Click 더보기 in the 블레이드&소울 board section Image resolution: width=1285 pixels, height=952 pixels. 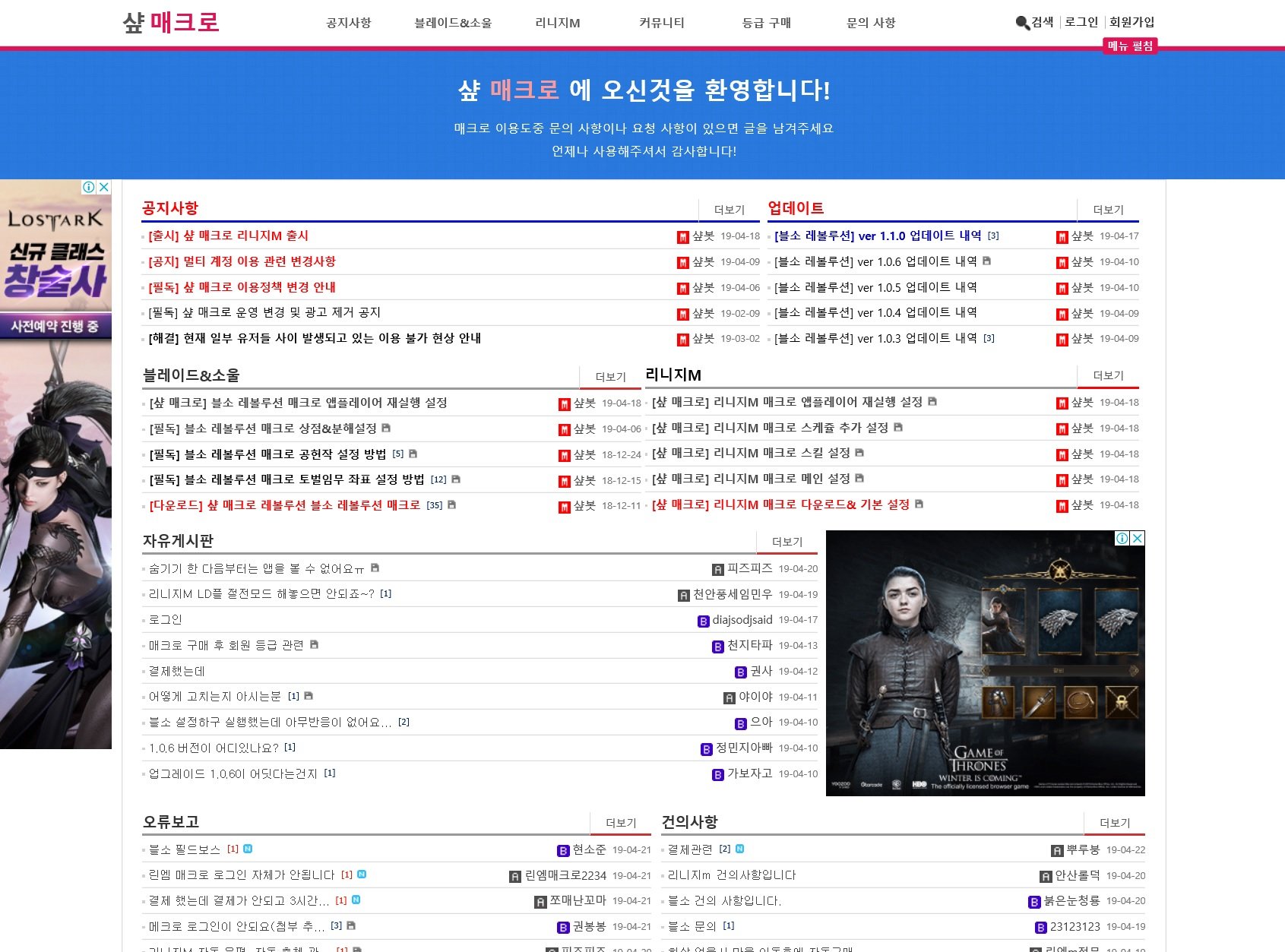pos(610,377)
